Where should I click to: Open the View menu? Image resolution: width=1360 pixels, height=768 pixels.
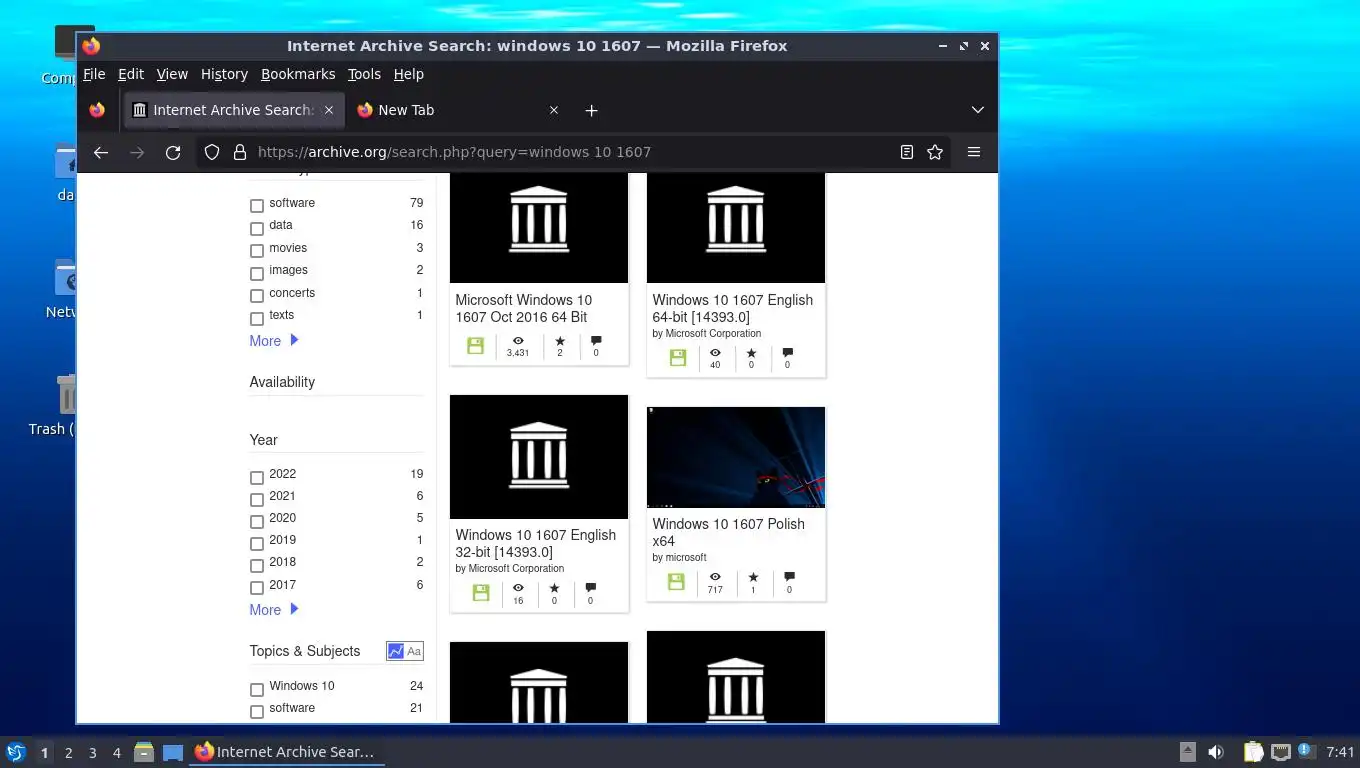point(172,74)
